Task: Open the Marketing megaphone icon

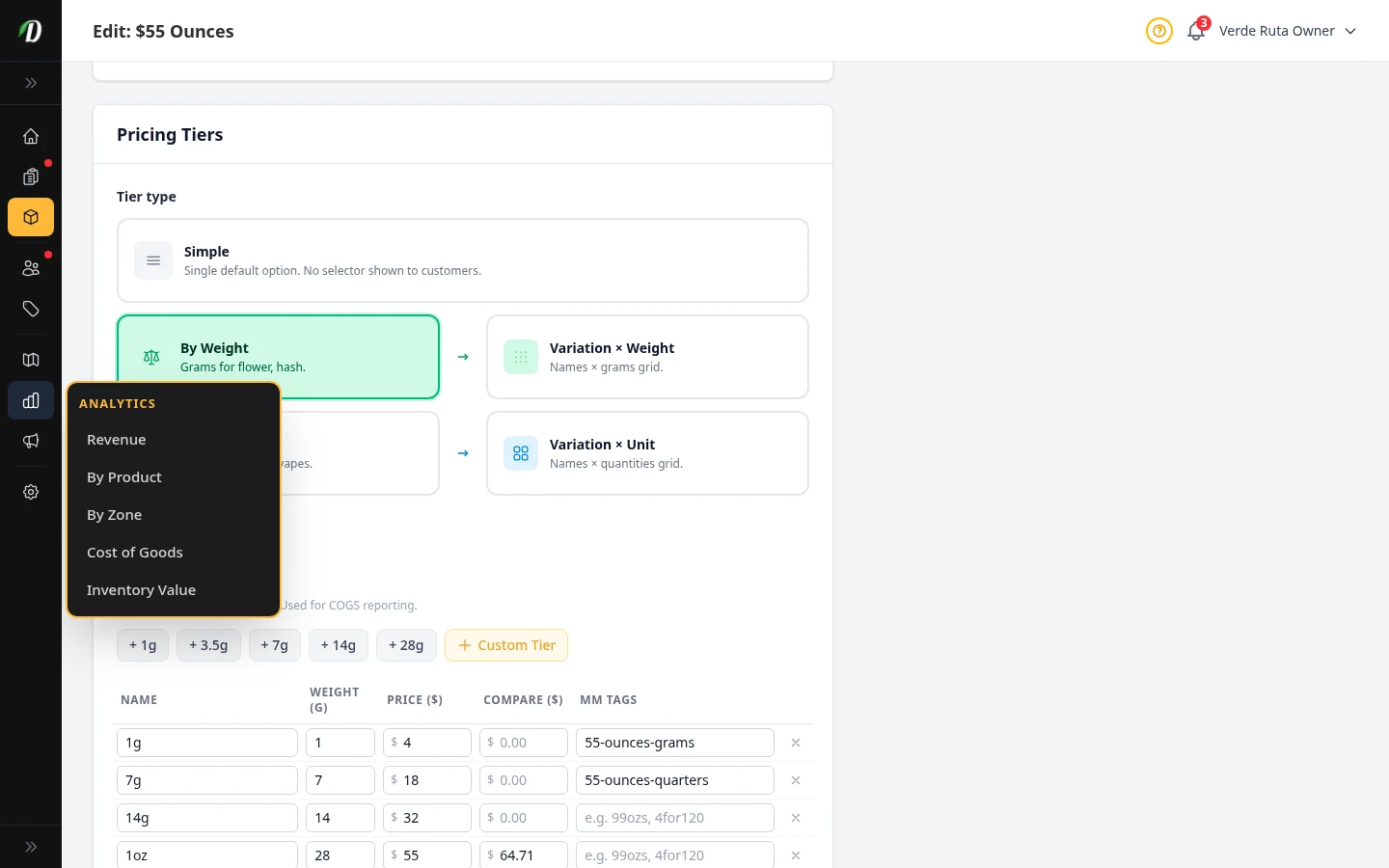Action: (31, 441)
